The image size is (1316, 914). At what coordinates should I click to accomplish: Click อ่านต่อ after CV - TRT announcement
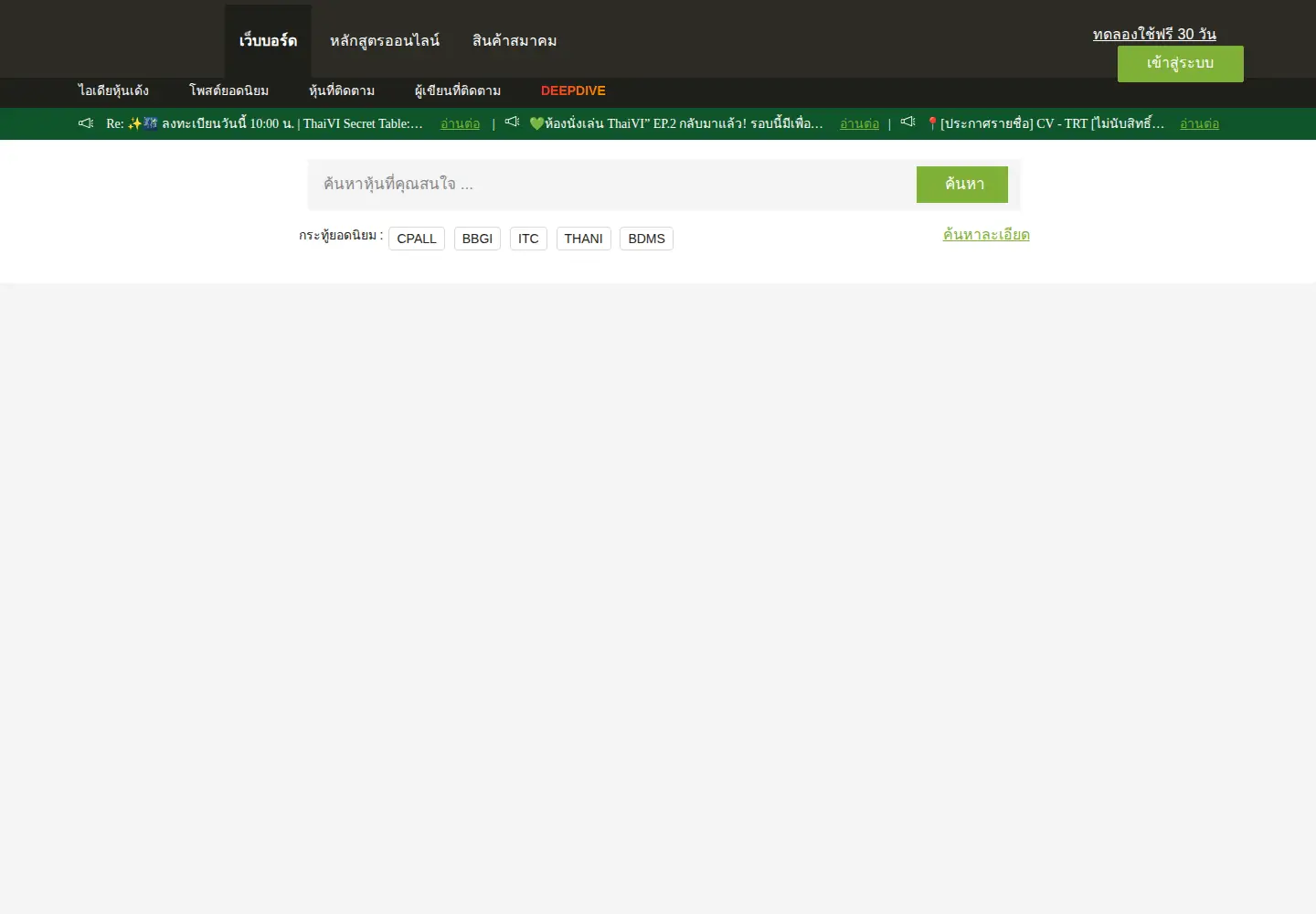[1199, 123]
